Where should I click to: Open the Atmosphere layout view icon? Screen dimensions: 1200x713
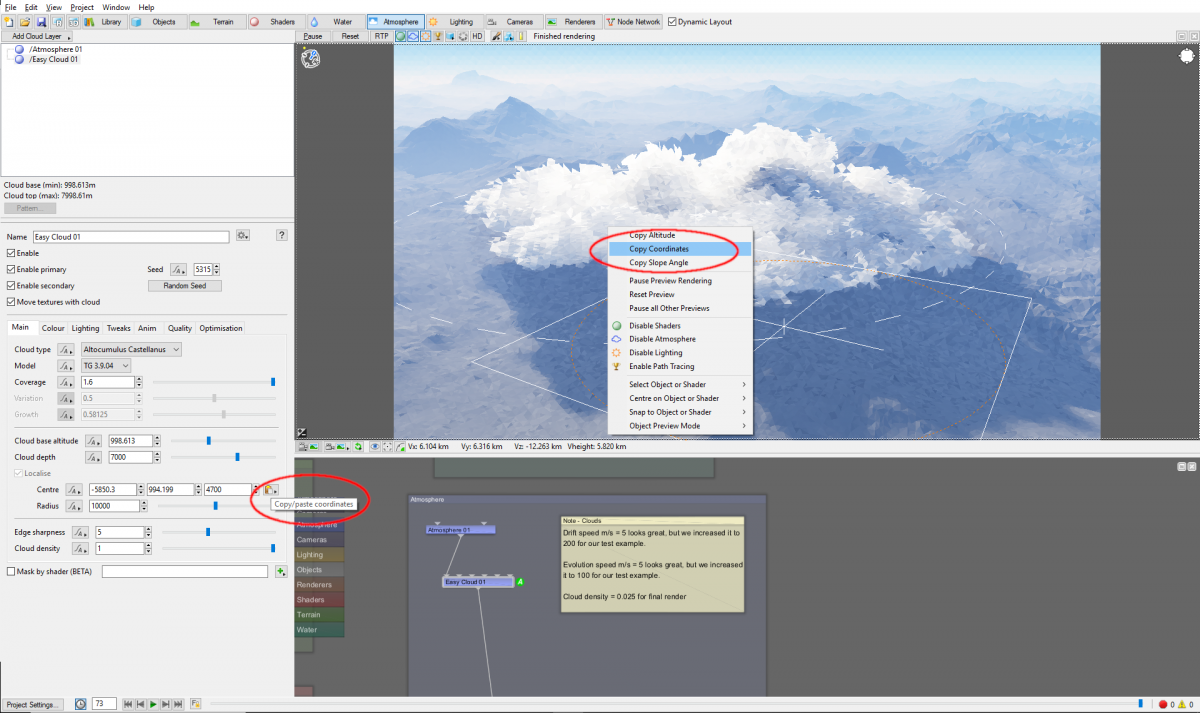click(x=395, y=21)
